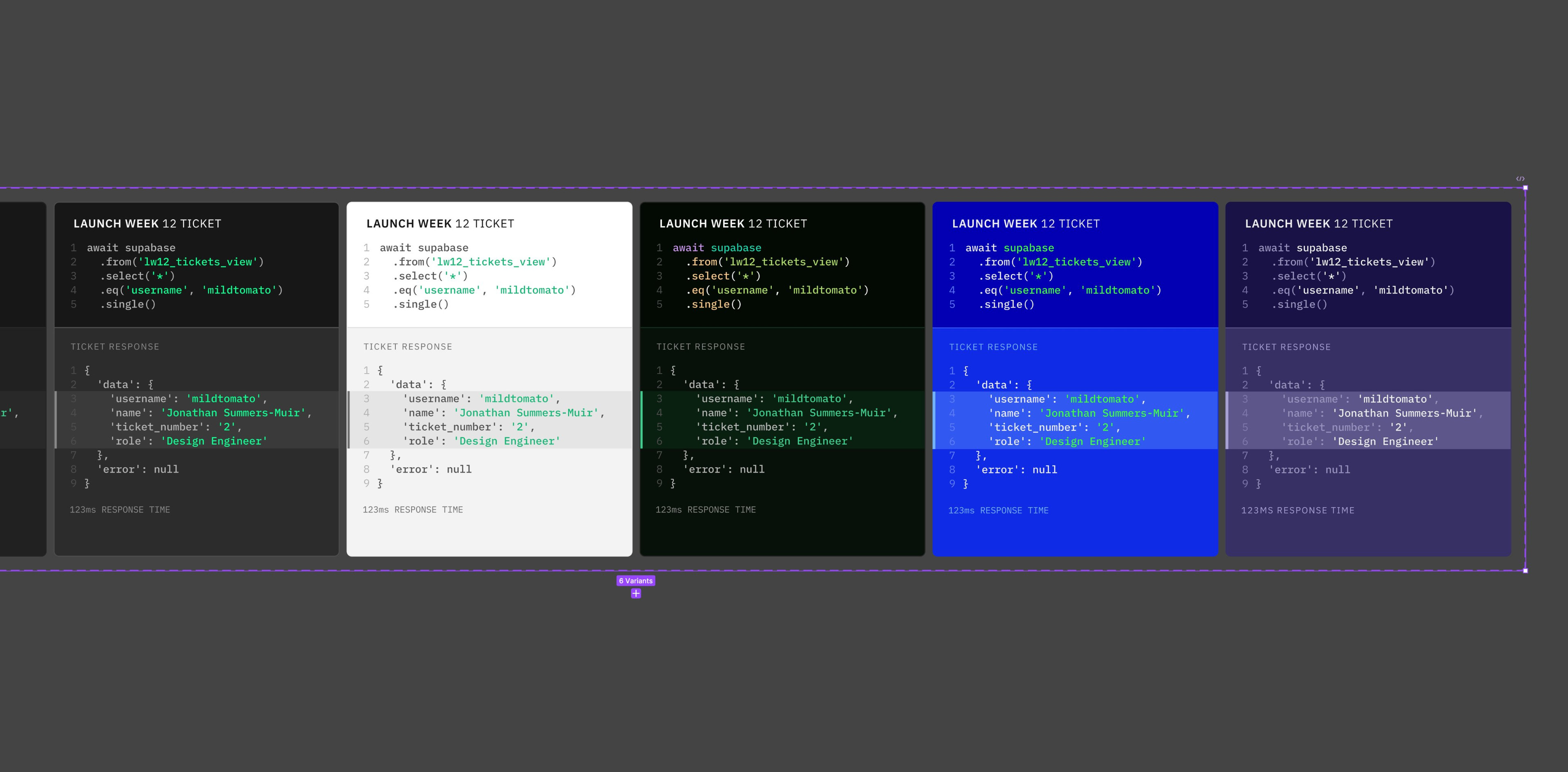Click '123MS RESPONSE TIME' in purple card
The width and height of the screenshot is (1568, 772).
pos(1298,510)
